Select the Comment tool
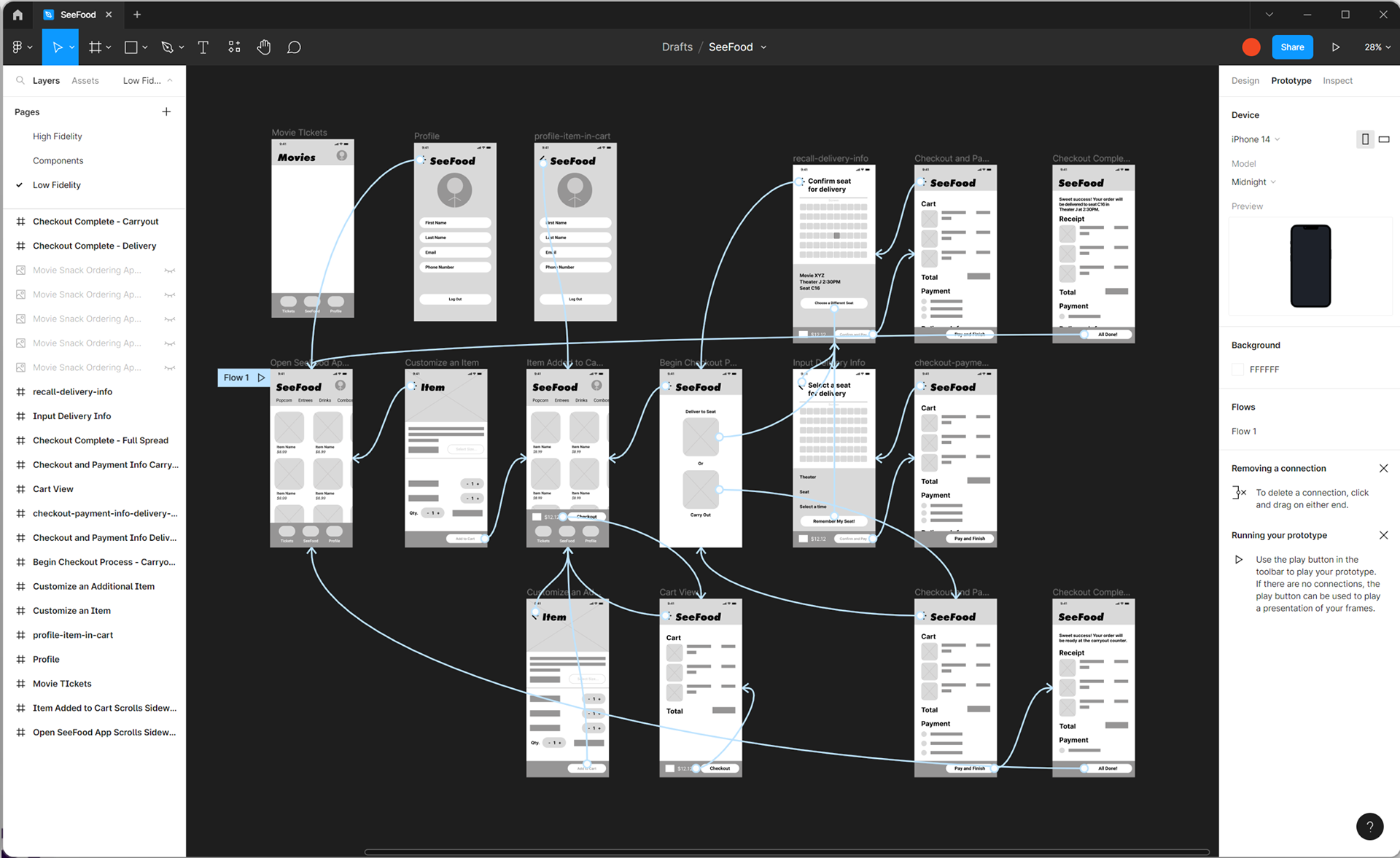Screen dimensions: 1400x858 coord(294,47)
